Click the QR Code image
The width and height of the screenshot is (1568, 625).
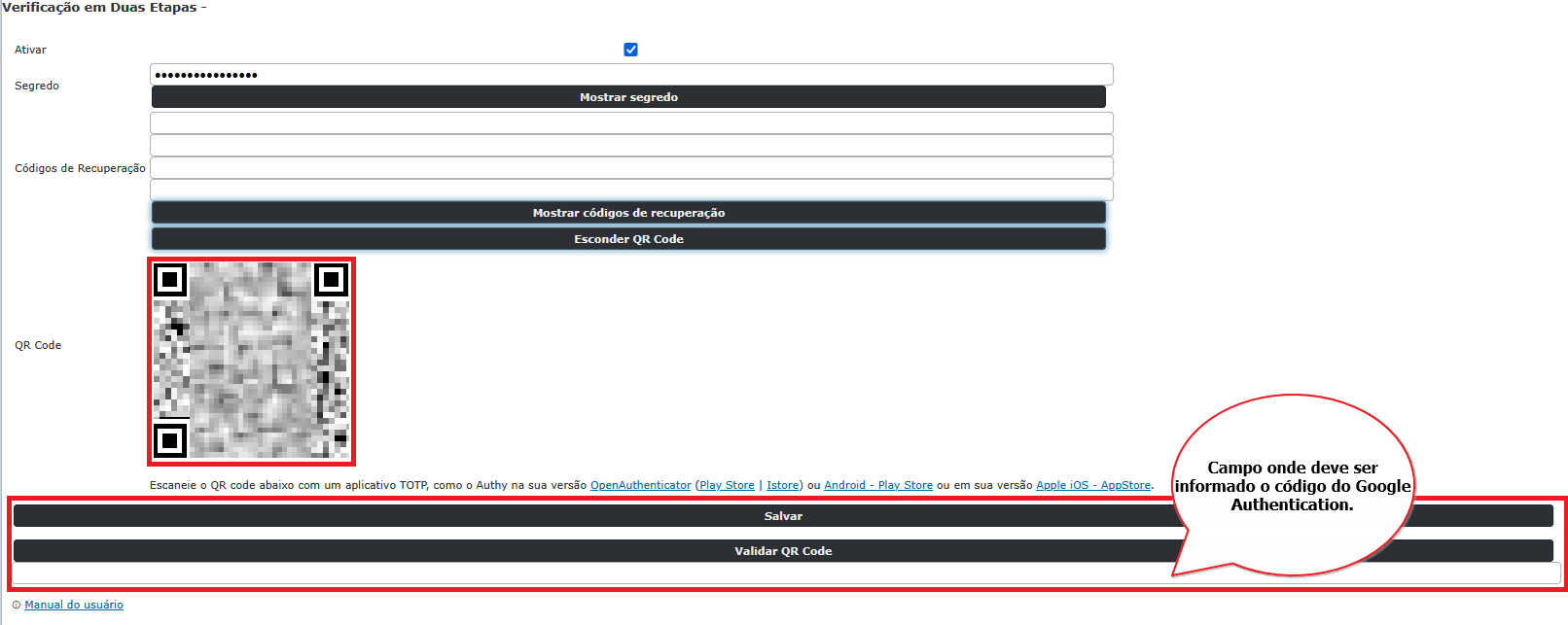pyautogui.click(x=251, y=361)
